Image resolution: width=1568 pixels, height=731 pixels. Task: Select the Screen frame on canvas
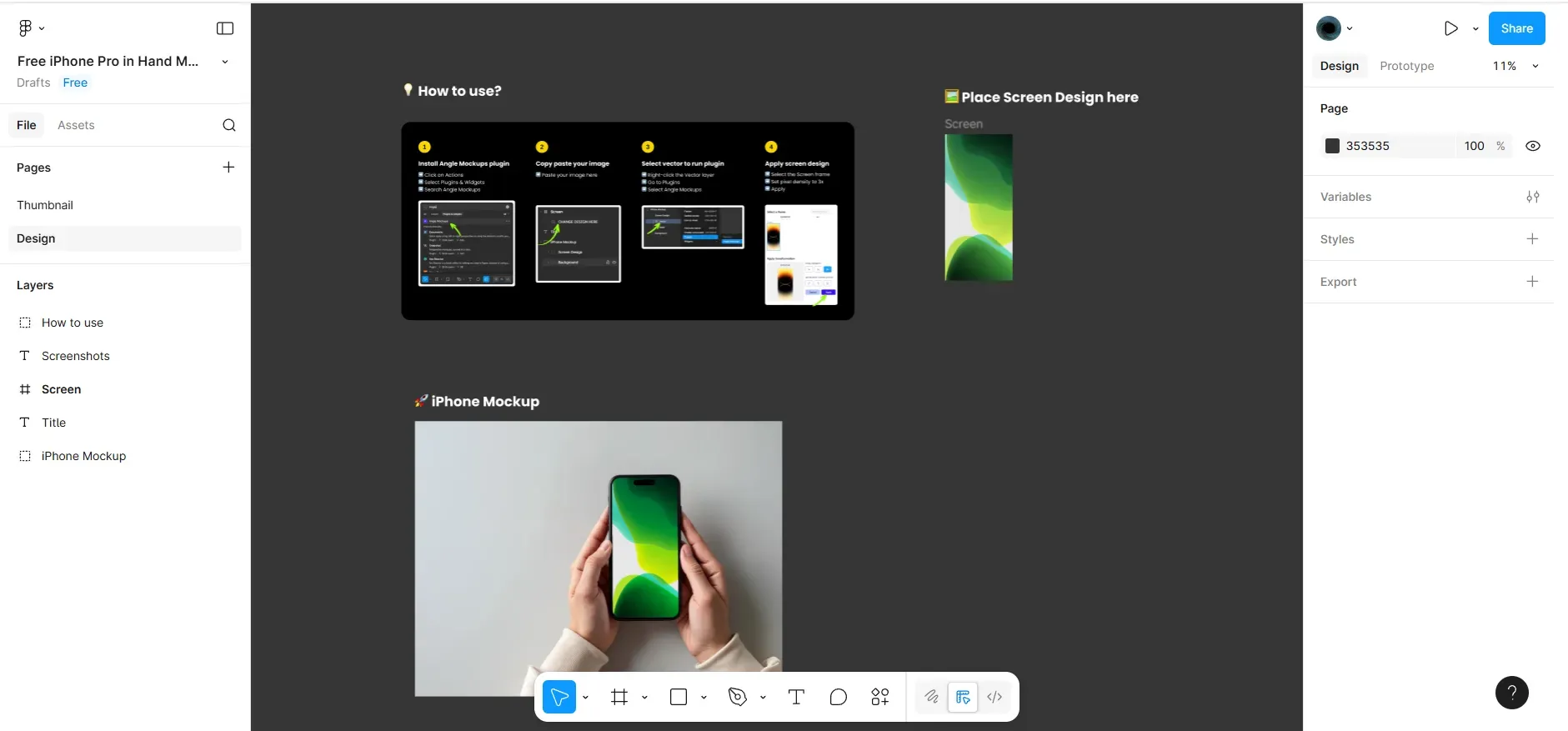coord(979,208)
